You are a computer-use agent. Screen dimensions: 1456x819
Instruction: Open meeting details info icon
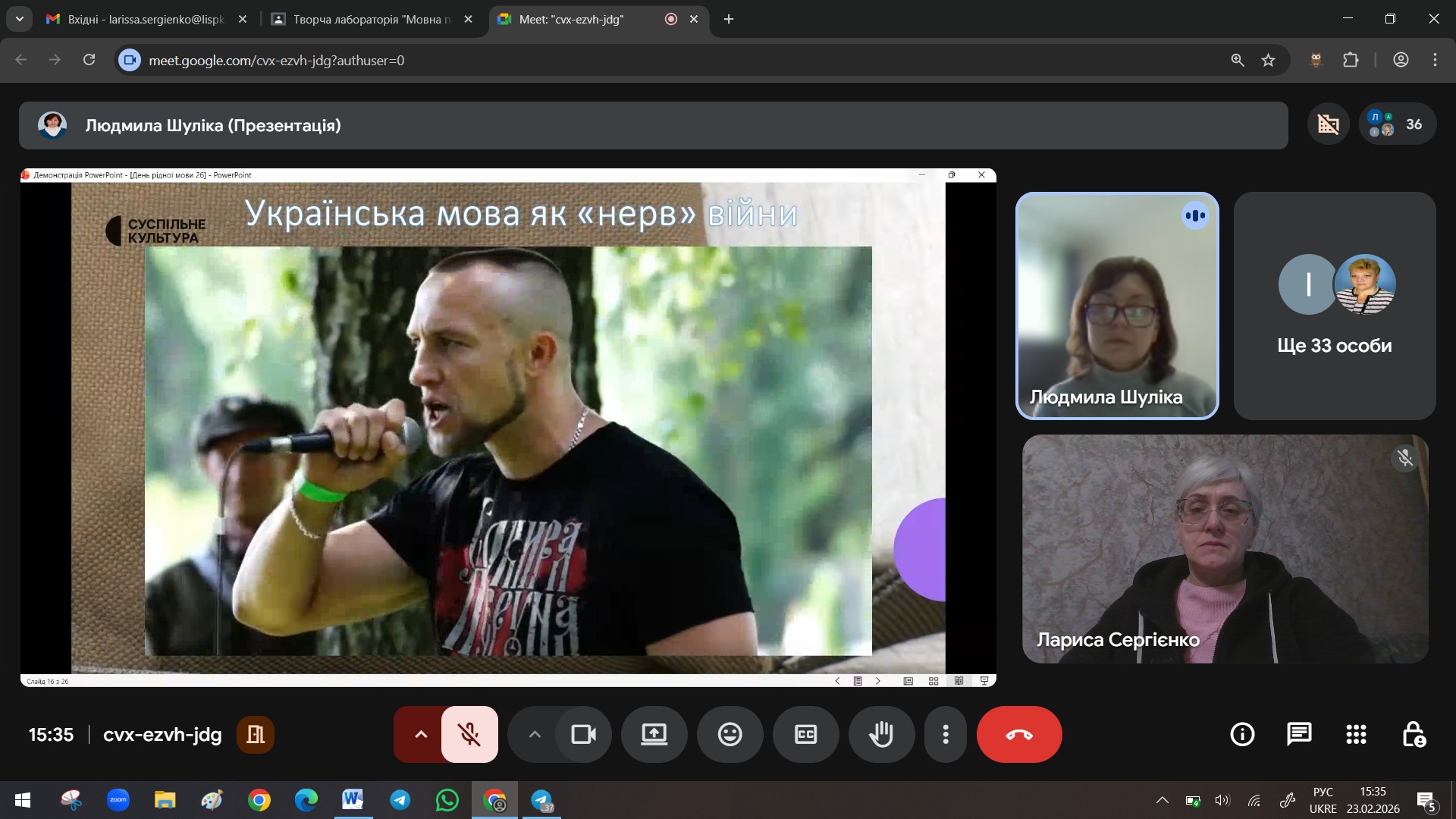[x=1242, y=734]
